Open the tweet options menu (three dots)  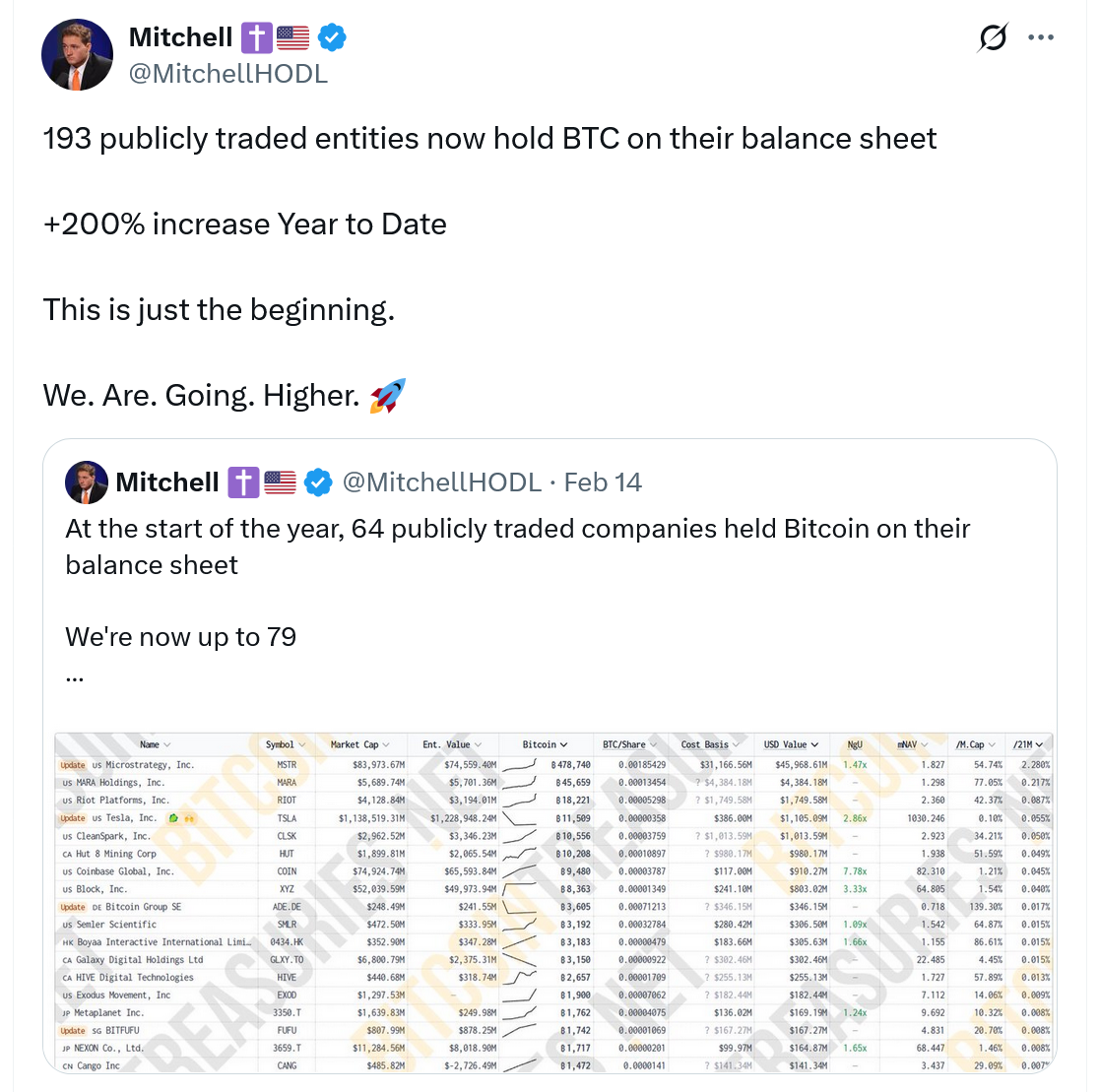coord(1041,36)
